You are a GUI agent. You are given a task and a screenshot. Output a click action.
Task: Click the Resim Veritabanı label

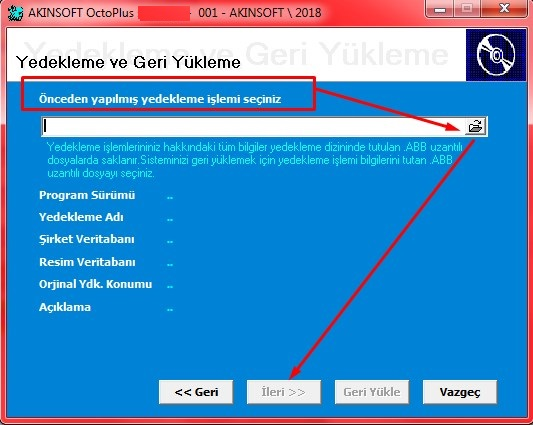(x=87, y=262)
